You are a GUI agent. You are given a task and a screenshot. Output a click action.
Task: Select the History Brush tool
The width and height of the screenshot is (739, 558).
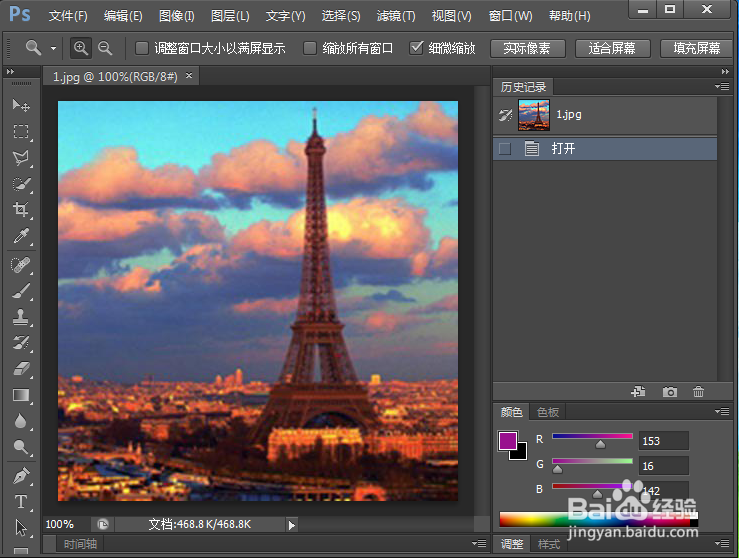[21, 343]
